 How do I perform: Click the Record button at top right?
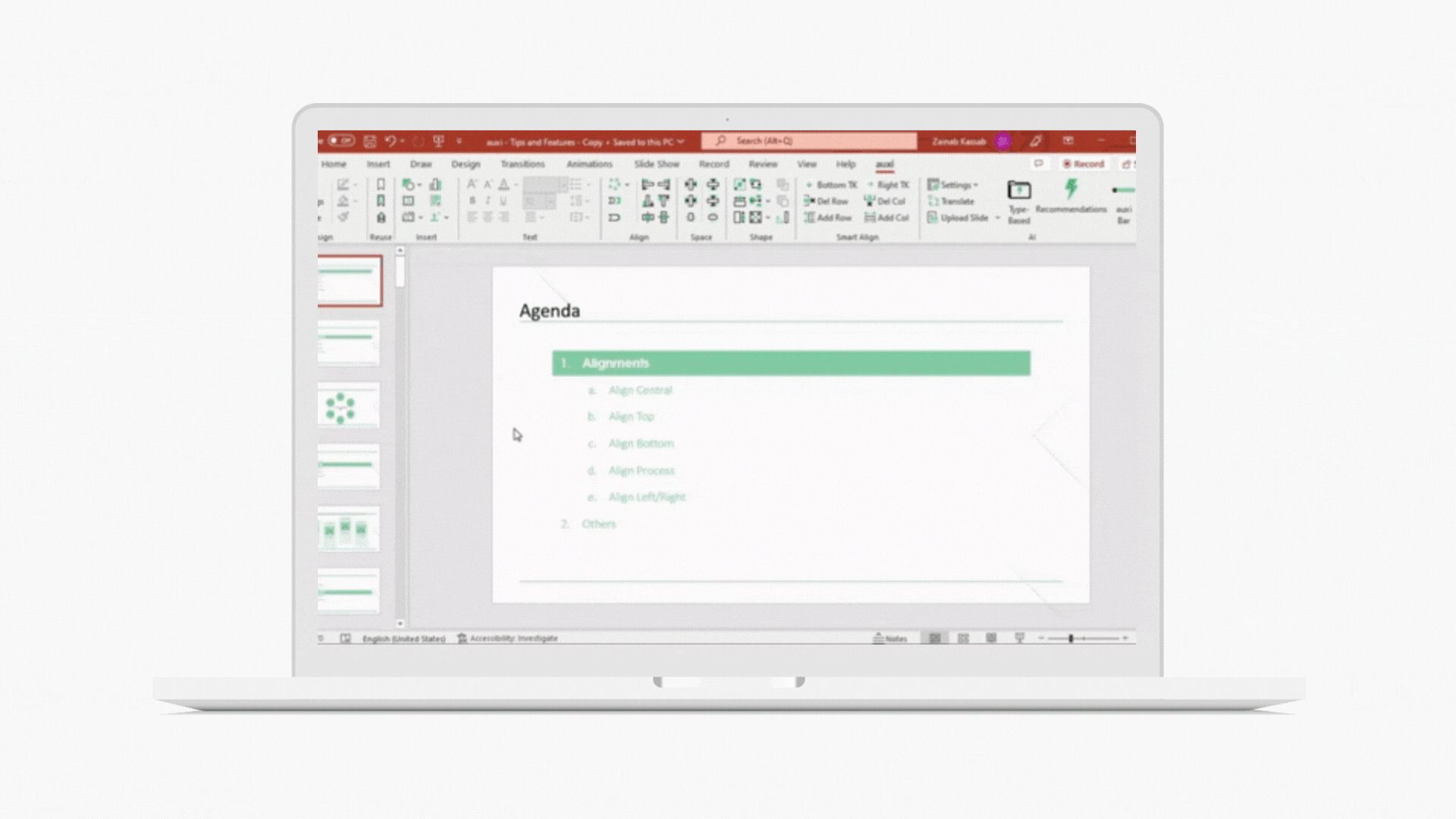pos(1083,165)
